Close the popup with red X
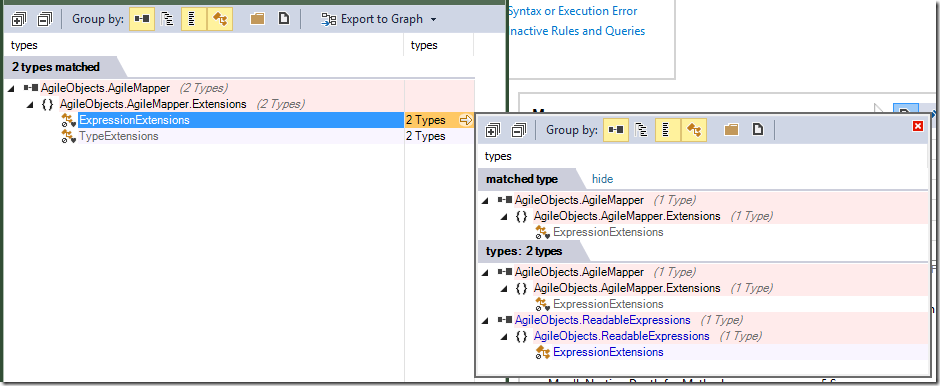Viewport: 940px width, 386px height. [x=917, y=126]
